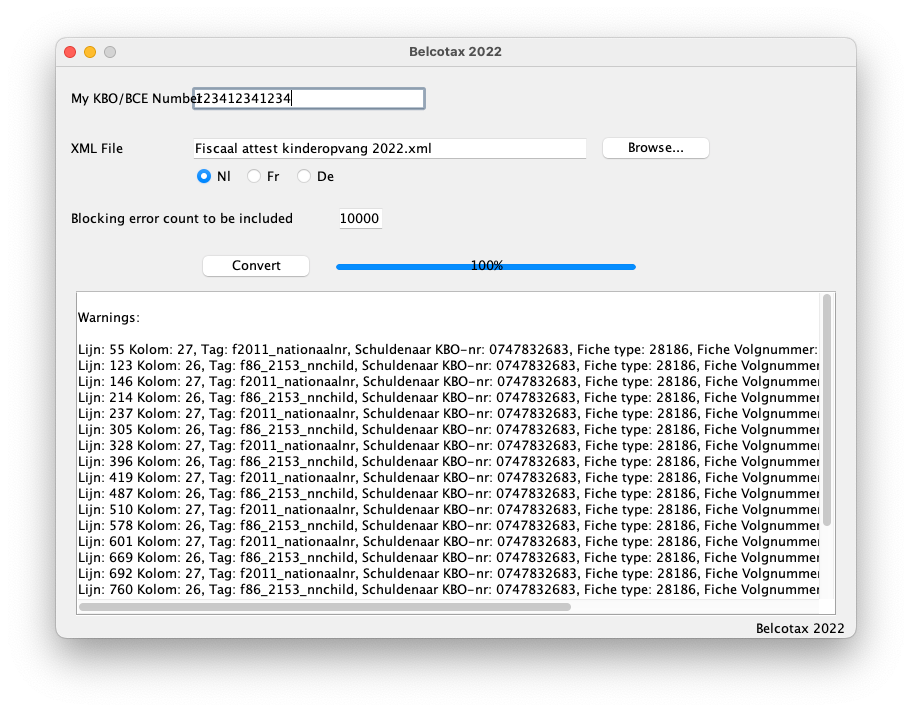Click the Warnings: heading in the output
Screen dimensions: 912x712
(109, 318)
